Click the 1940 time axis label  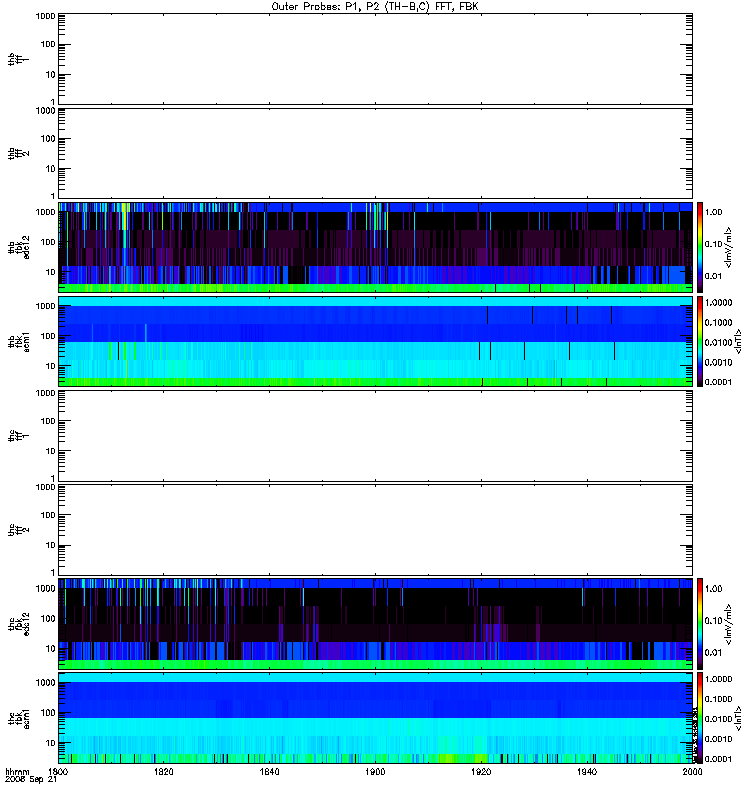(x=587, y=771)
